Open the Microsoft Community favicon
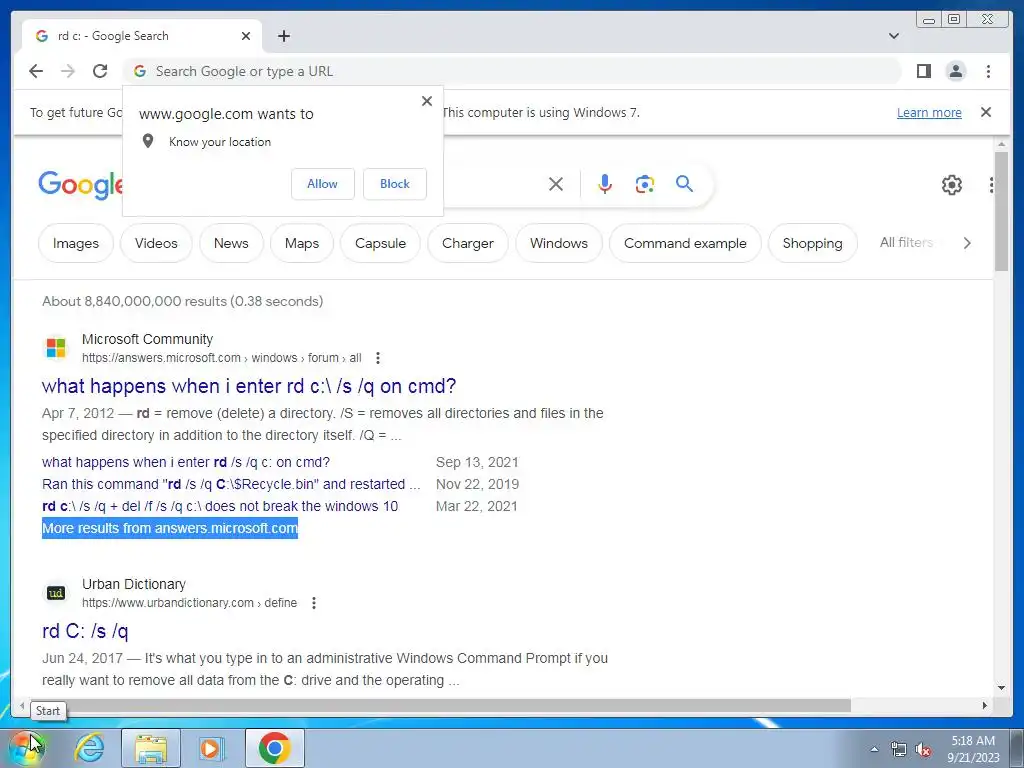Image resolution: width=1024 pixels, height=768 pixels. click(x=56, y=347)
